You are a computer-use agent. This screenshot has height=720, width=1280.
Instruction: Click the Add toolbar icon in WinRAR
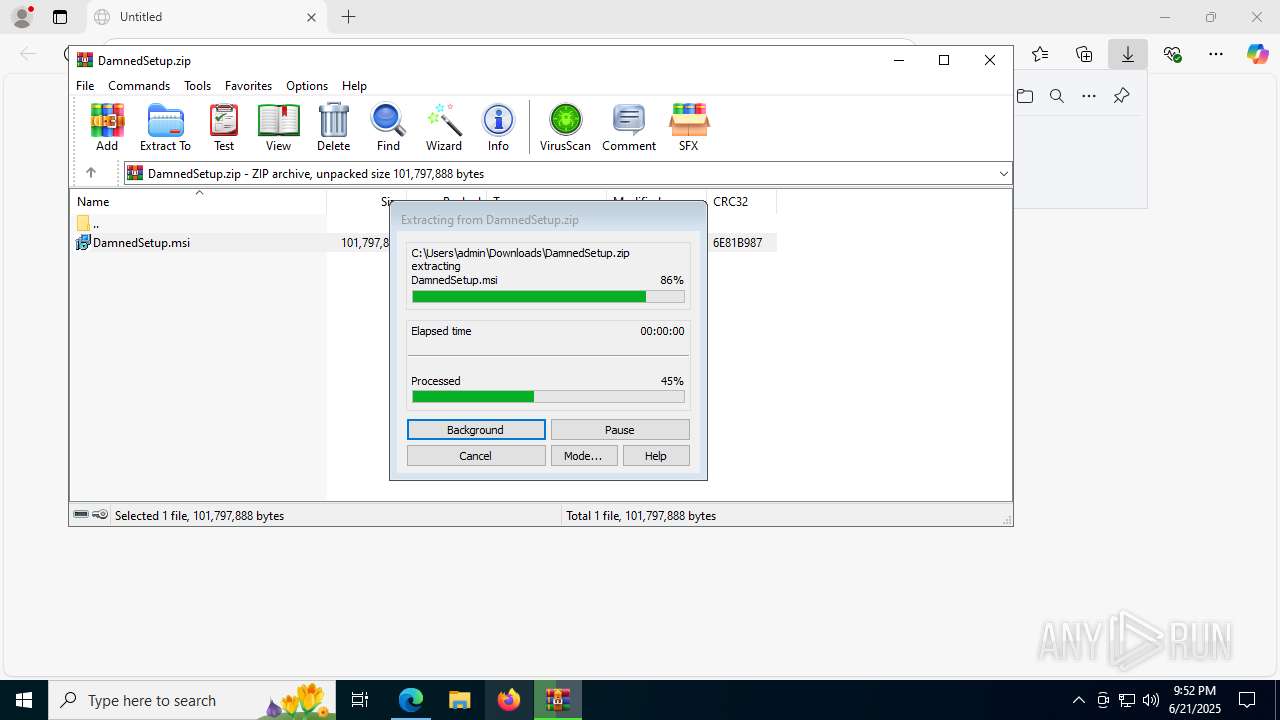(x=107, y=127)
